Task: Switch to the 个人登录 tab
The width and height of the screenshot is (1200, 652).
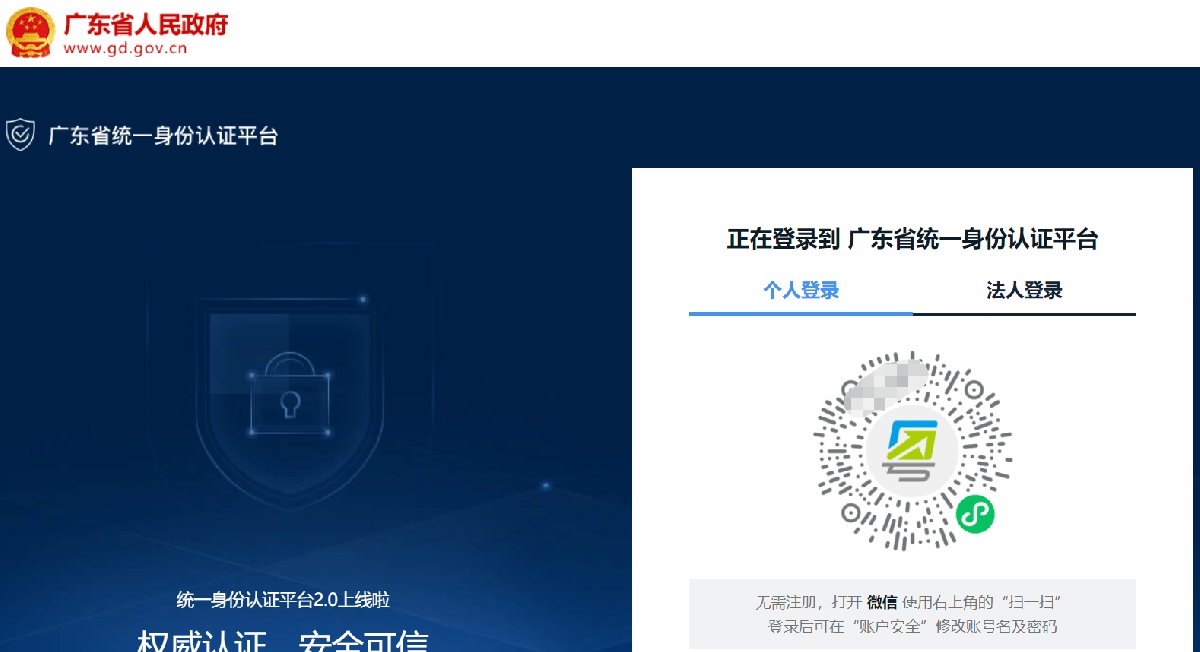Action: pyautogui.click(x=801, y=291)
